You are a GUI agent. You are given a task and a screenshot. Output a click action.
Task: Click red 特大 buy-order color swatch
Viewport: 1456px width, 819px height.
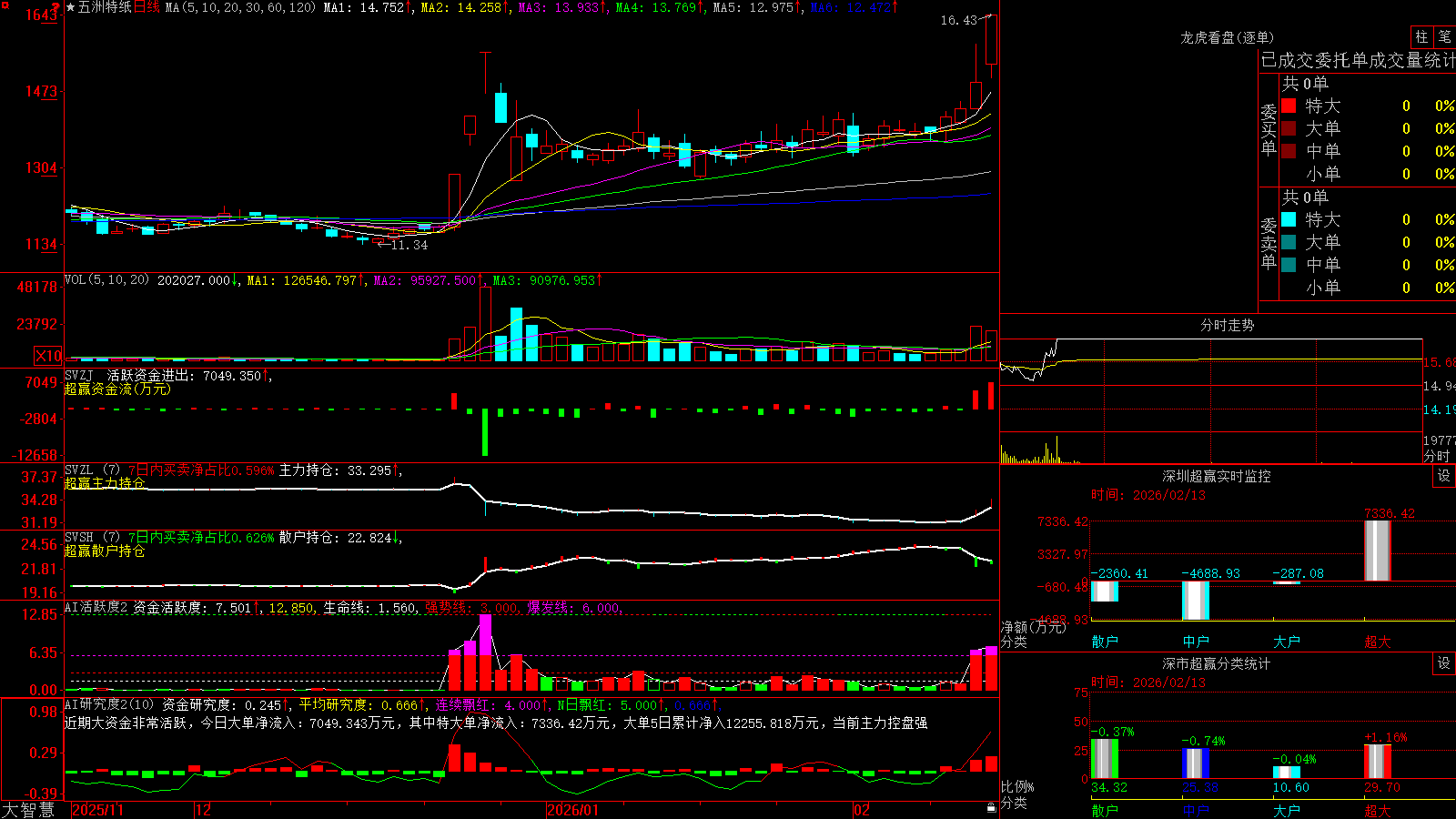pos(1289,106)
